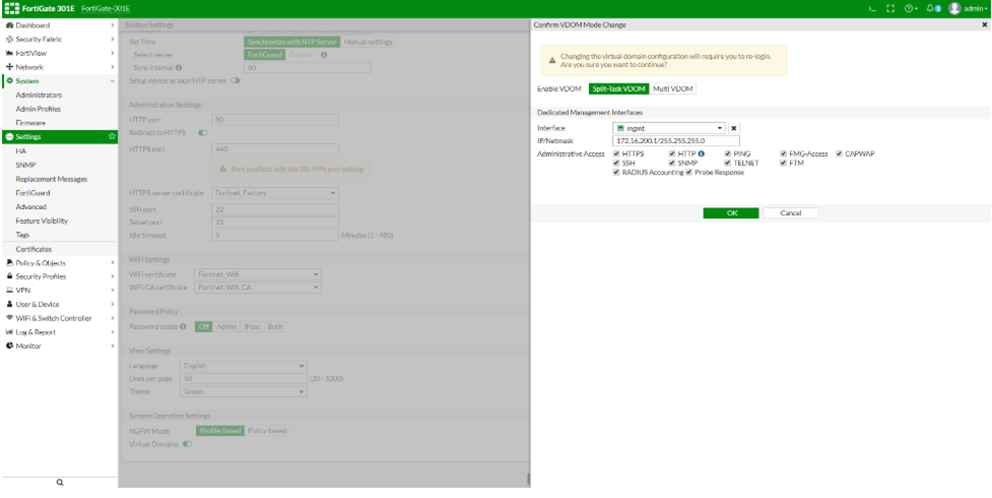The image size is (992, 498).
Task: Toggle the TELNET access checkbox
Action: (728, 163)
